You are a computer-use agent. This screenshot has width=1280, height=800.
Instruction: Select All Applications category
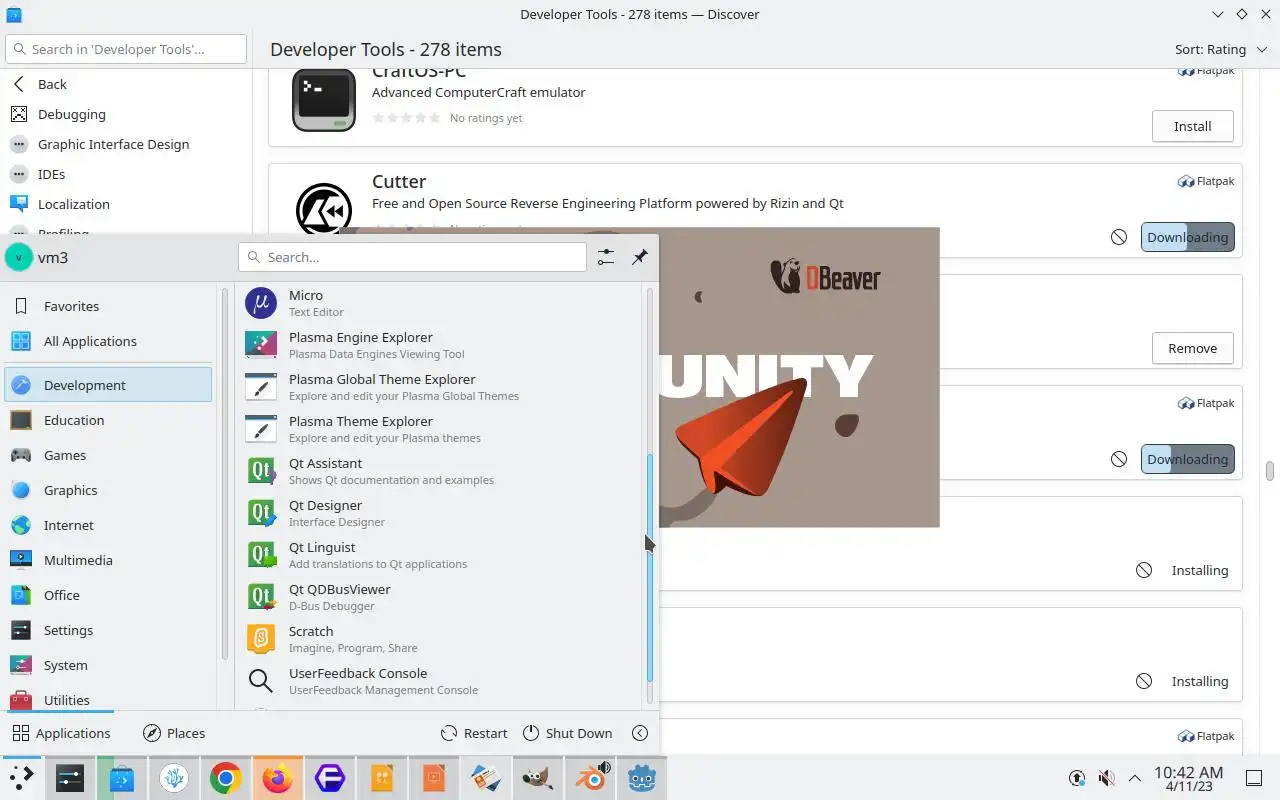[108, 341]
